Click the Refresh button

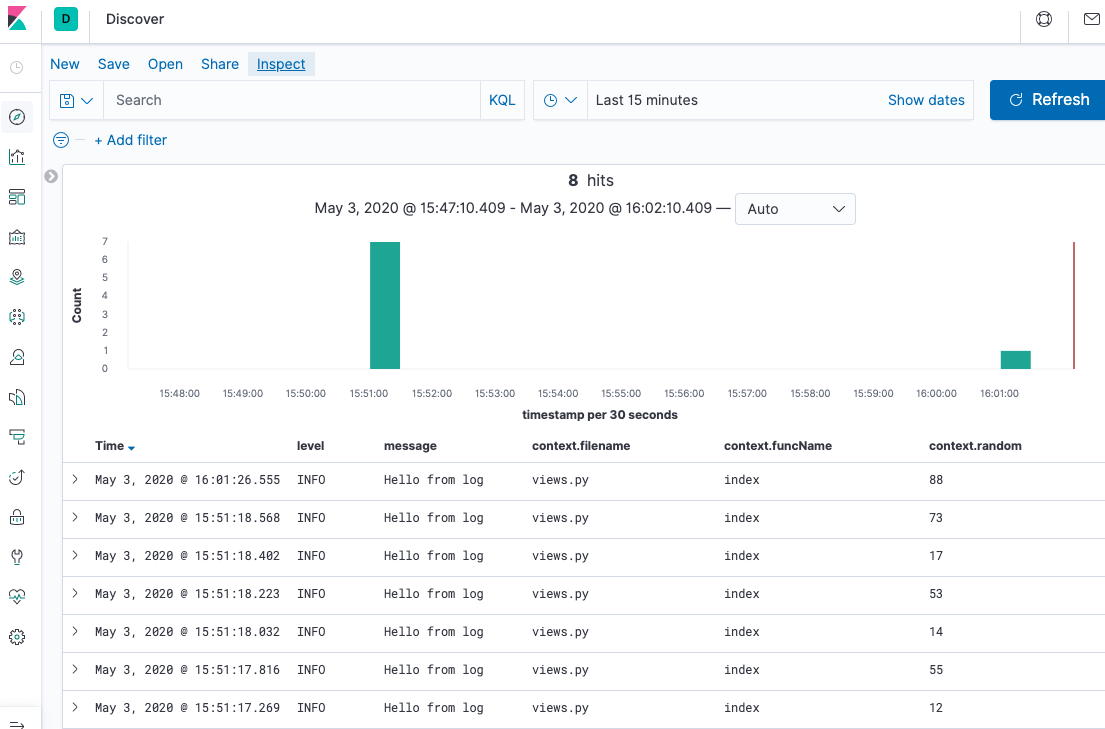(x=1048, y=99)
